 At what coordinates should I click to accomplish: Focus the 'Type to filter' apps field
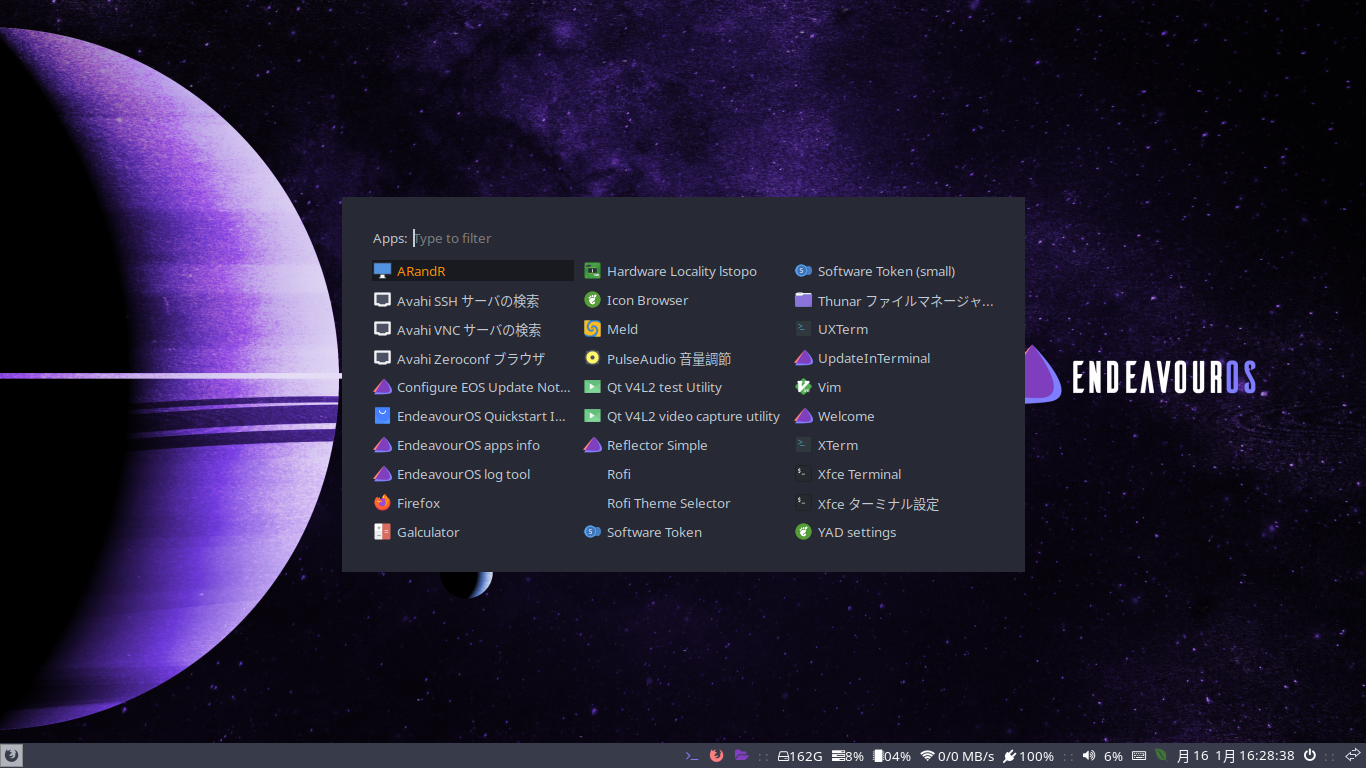(x=704, y=238)
